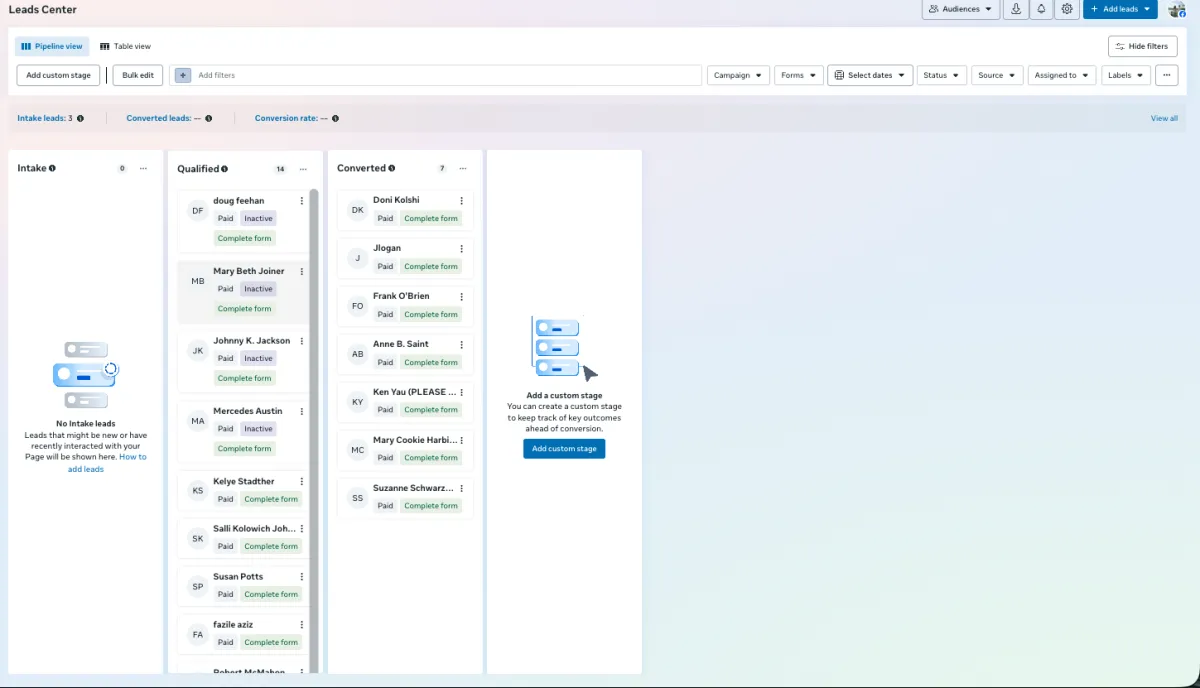1200x688 pixels.
Task: Click Add custom stage button in toolbar
Action: 58,75
